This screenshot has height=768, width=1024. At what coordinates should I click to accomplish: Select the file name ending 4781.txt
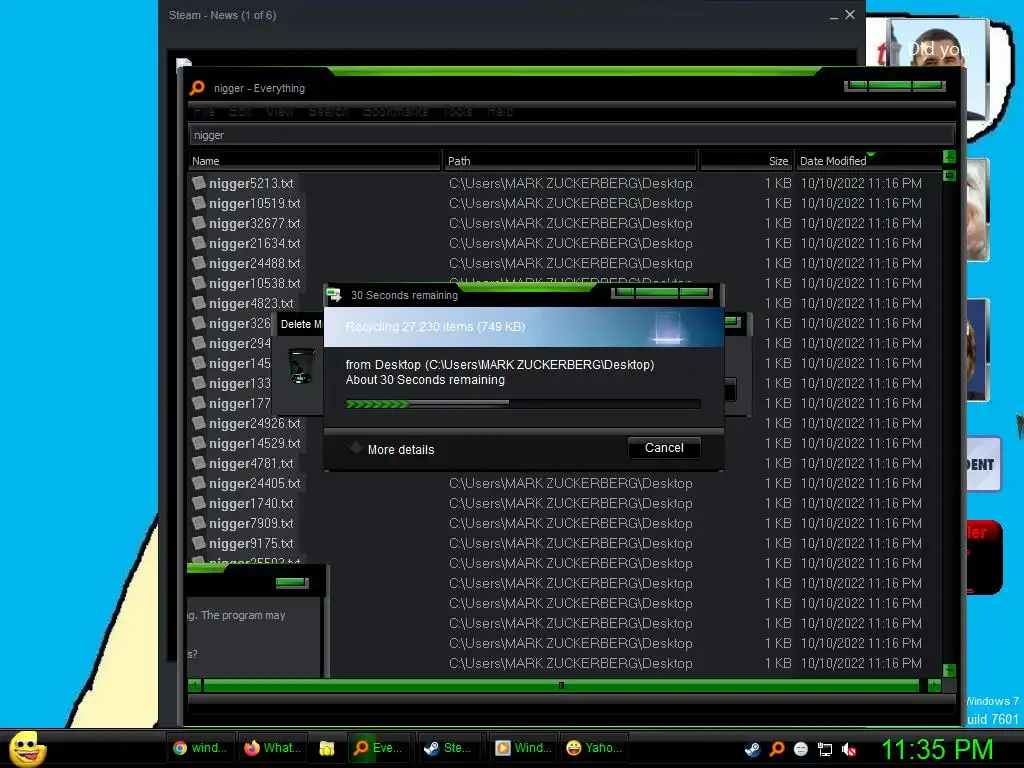click(251, 463)
